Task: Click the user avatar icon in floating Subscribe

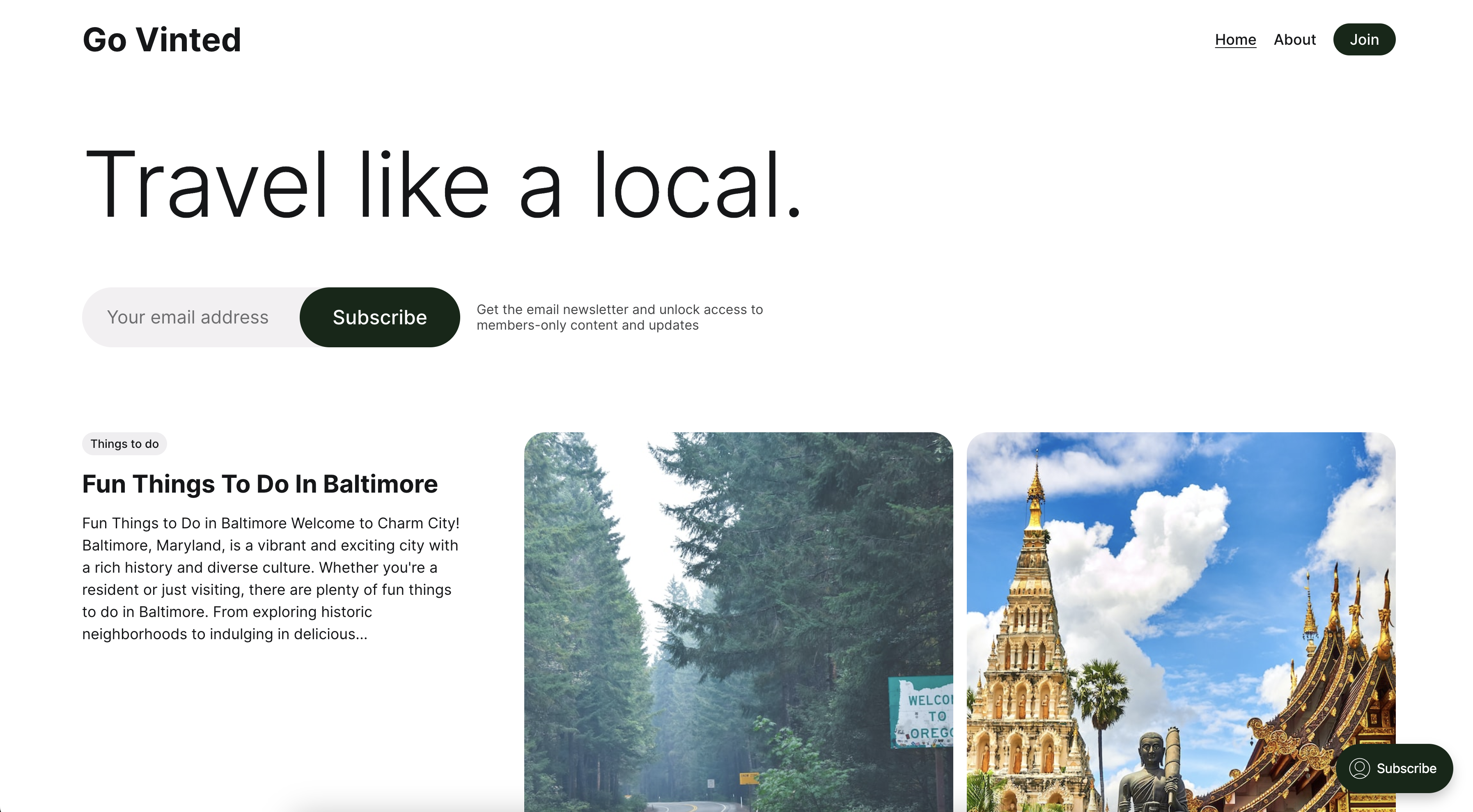Action: 1359,768
